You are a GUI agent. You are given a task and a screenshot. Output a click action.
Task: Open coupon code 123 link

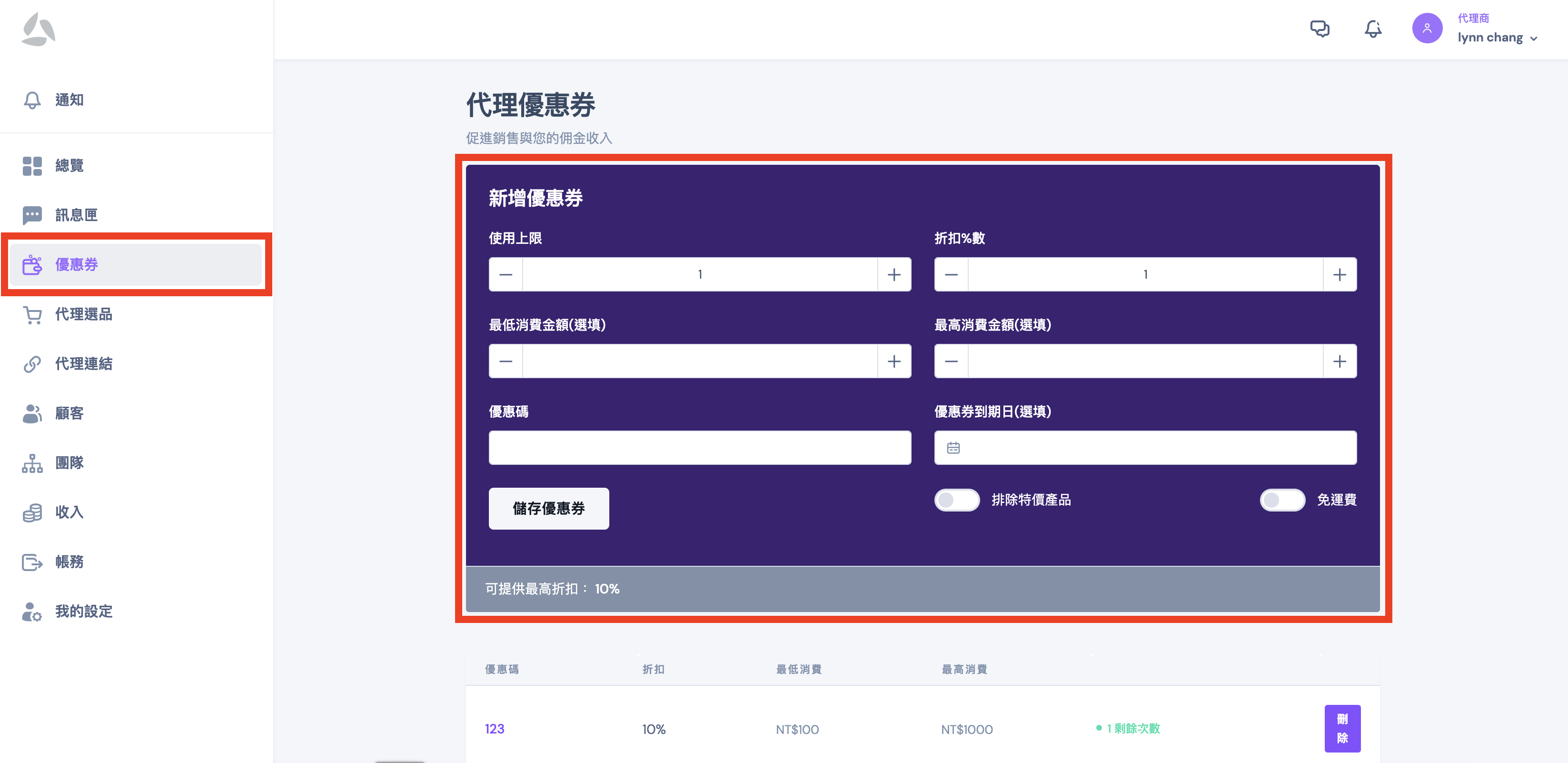(494, 729)
